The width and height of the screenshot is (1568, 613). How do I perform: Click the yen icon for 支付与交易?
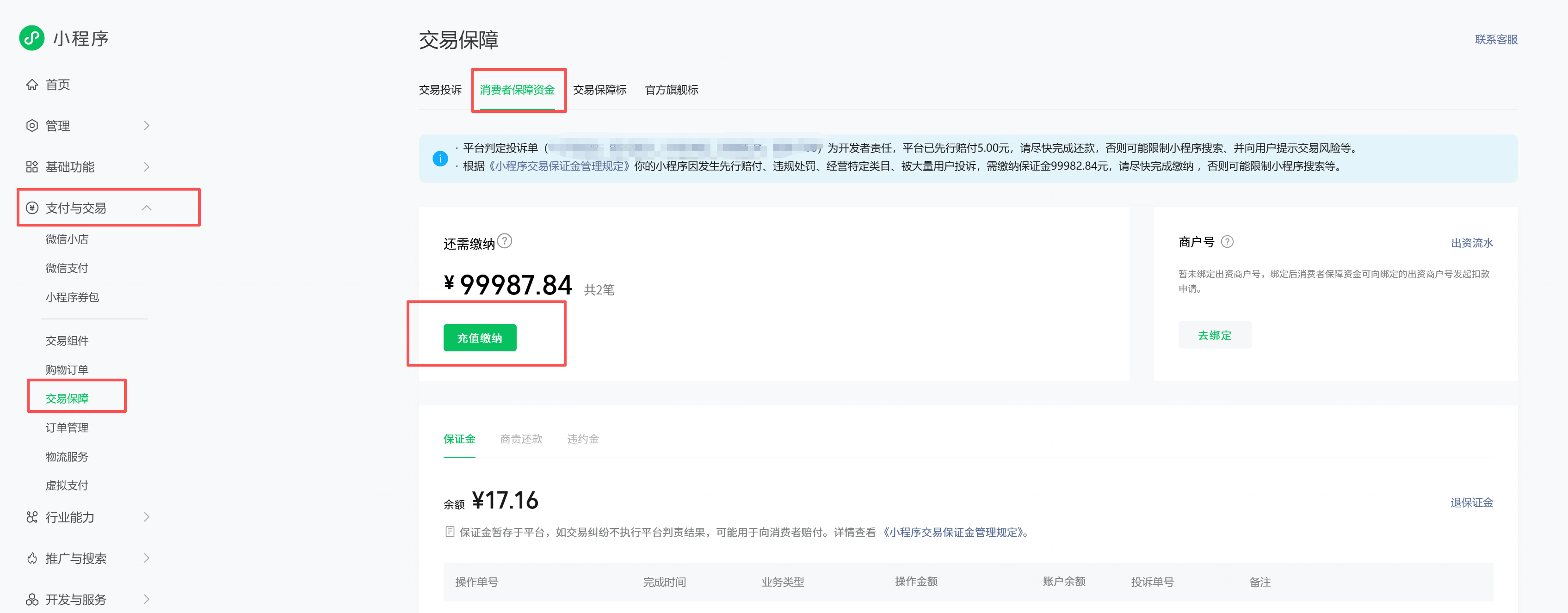click(31, 208)
